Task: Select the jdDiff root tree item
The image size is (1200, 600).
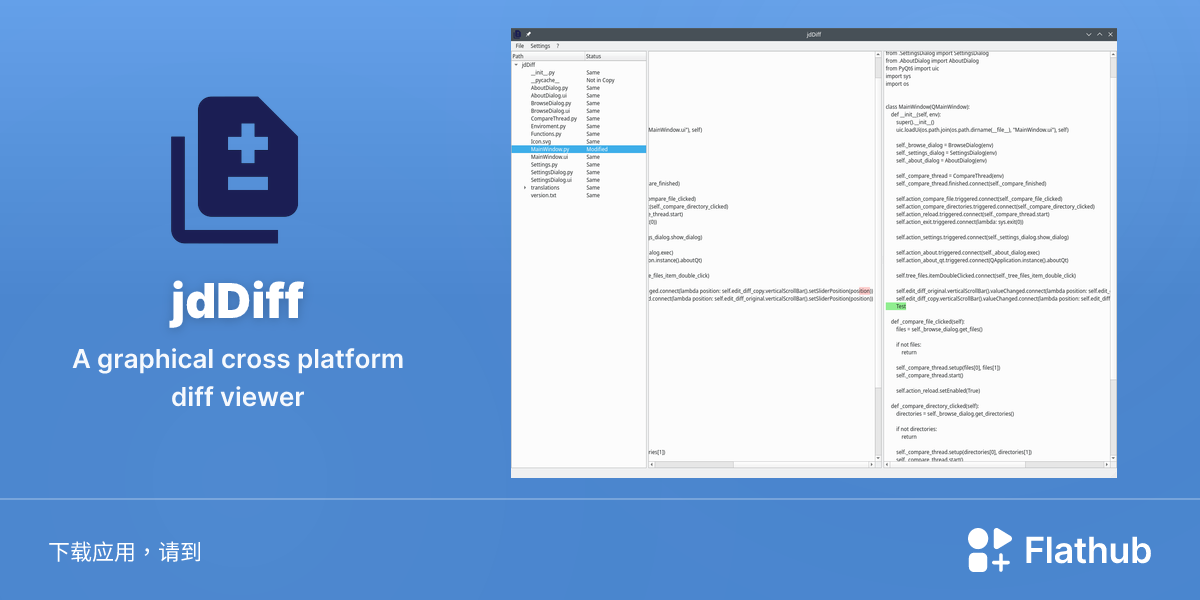Action: click(528, 65)
